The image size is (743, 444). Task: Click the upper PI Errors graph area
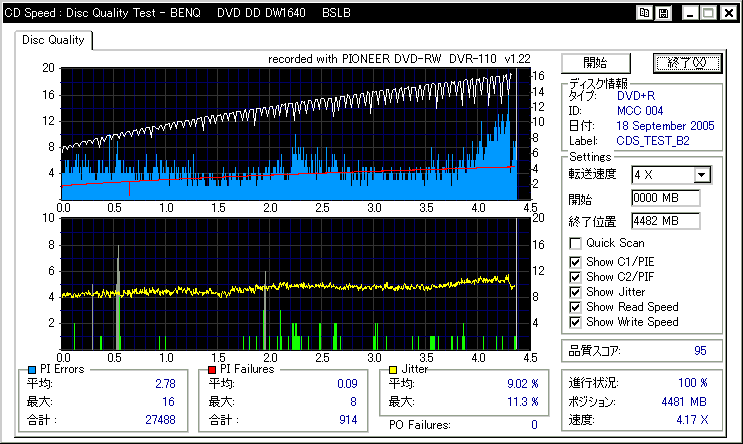pyautogui.click(x=290, y=133)
